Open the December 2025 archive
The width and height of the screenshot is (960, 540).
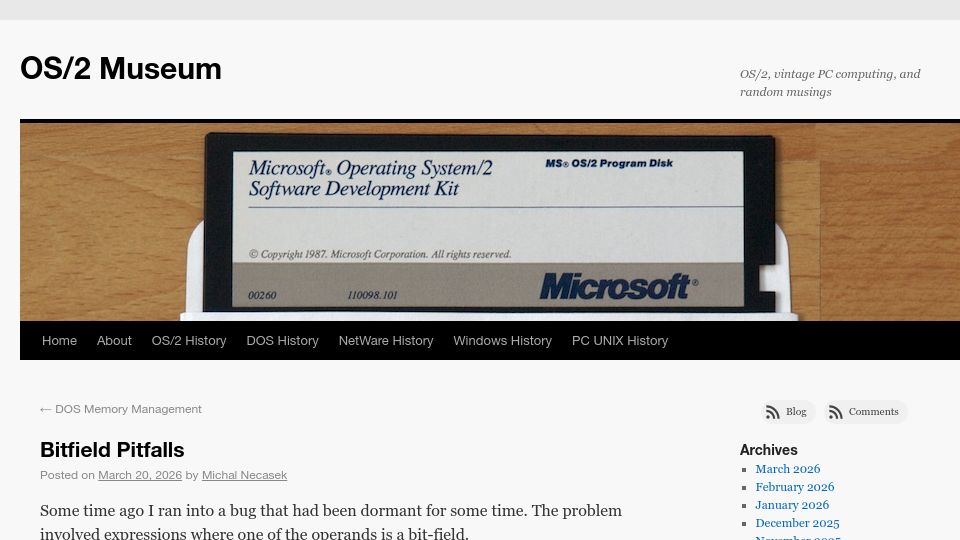tap(797, 523)
